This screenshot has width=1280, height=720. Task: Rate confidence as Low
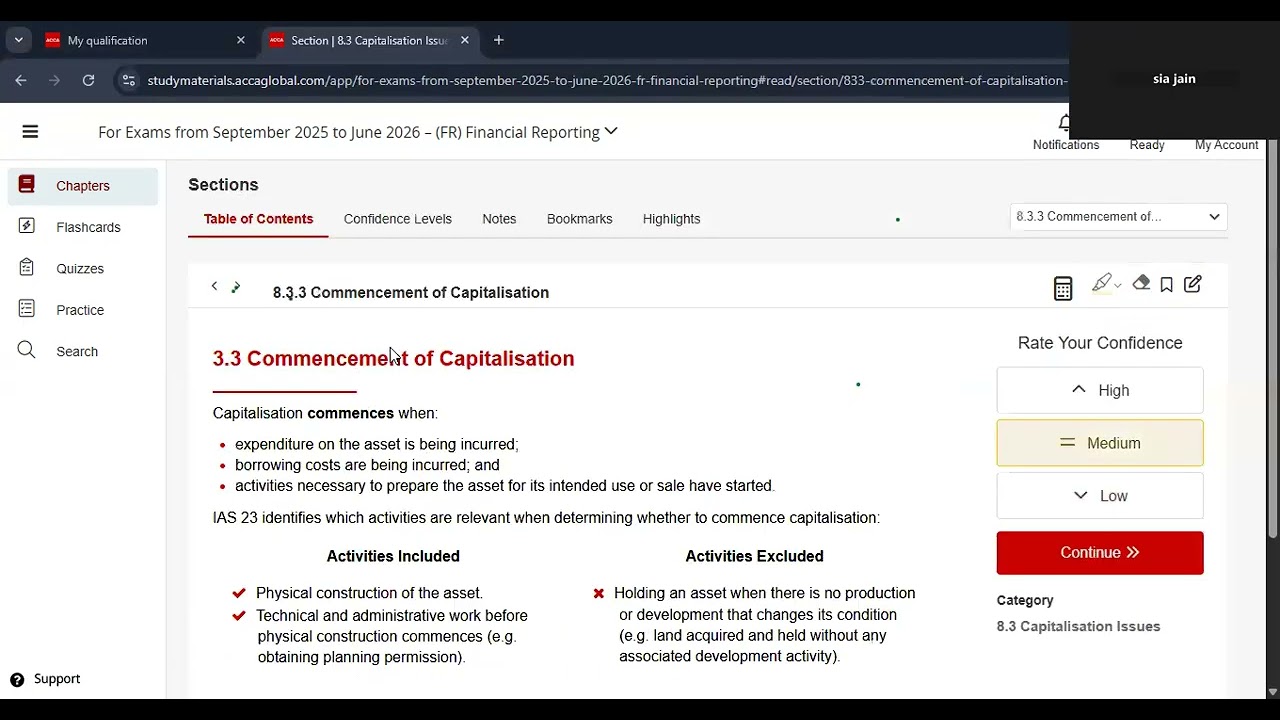coord(1100,496)
